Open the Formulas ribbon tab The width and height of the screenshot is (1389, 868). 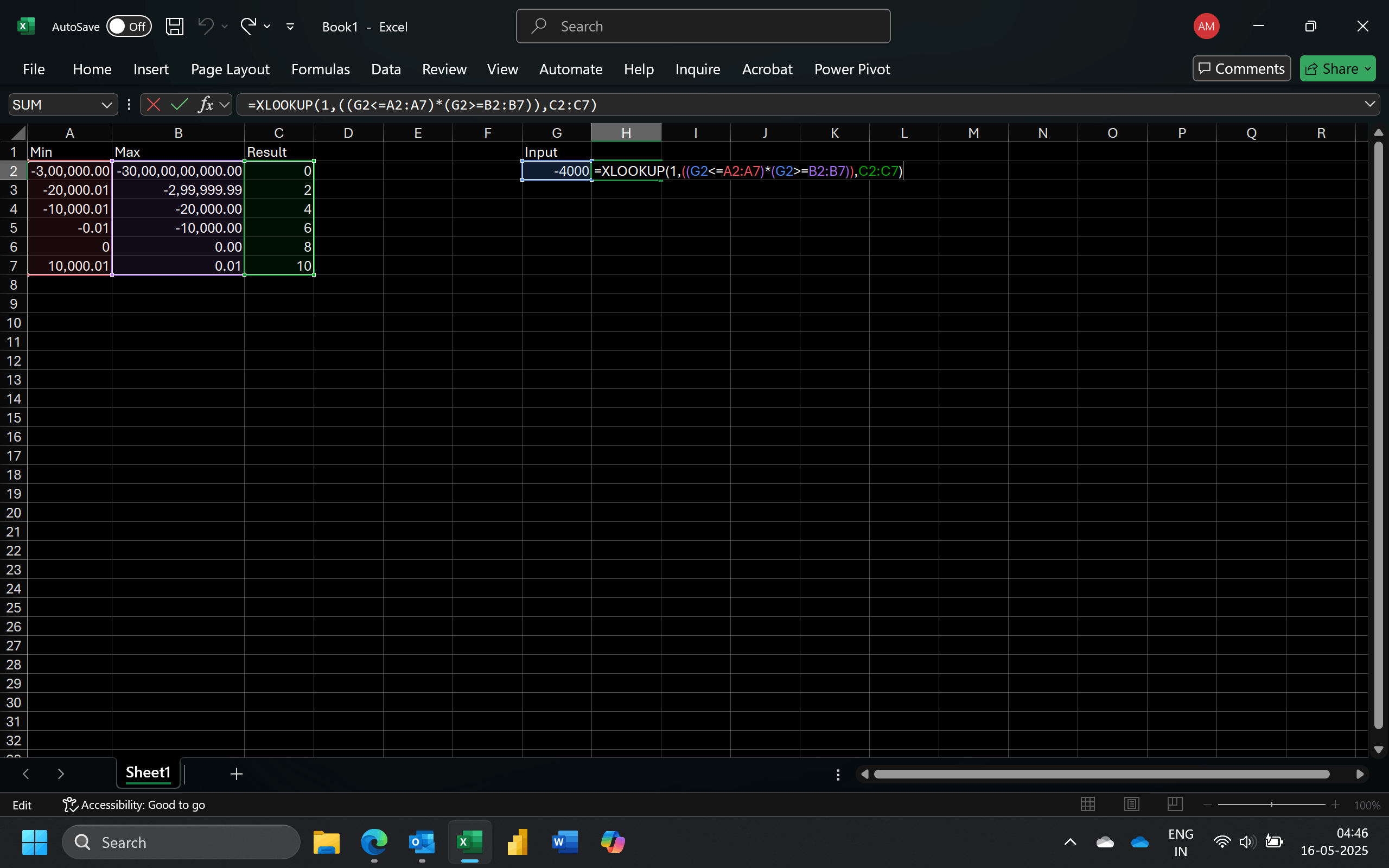[320, 69]
